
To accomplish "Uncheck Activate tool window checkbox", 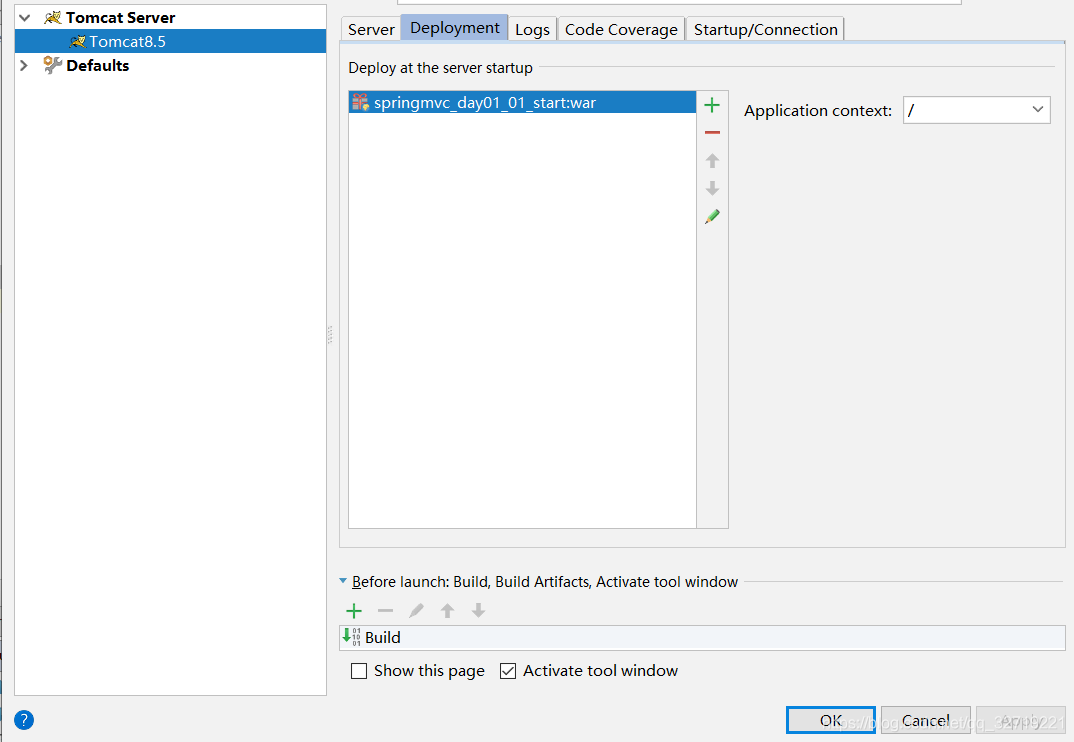I will 508,671.
